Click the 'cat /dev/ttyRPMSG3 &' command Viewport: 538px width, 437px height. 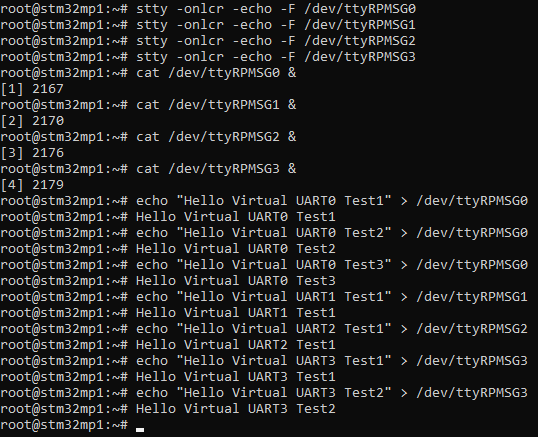pos(216,169)
